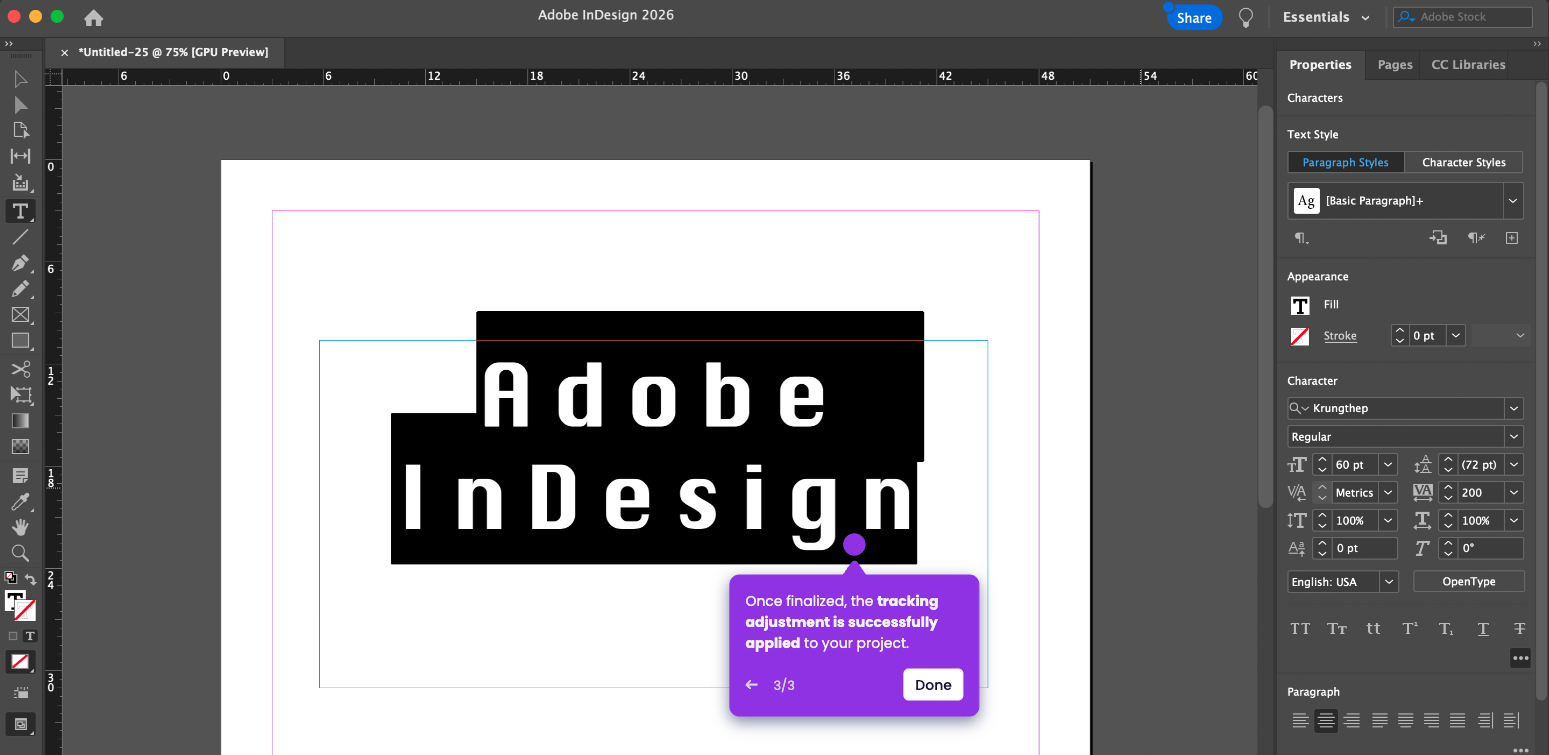Open the Regular font style dropdown
Viewport: 1549px width, 755px height.
tap(1514, 436)
